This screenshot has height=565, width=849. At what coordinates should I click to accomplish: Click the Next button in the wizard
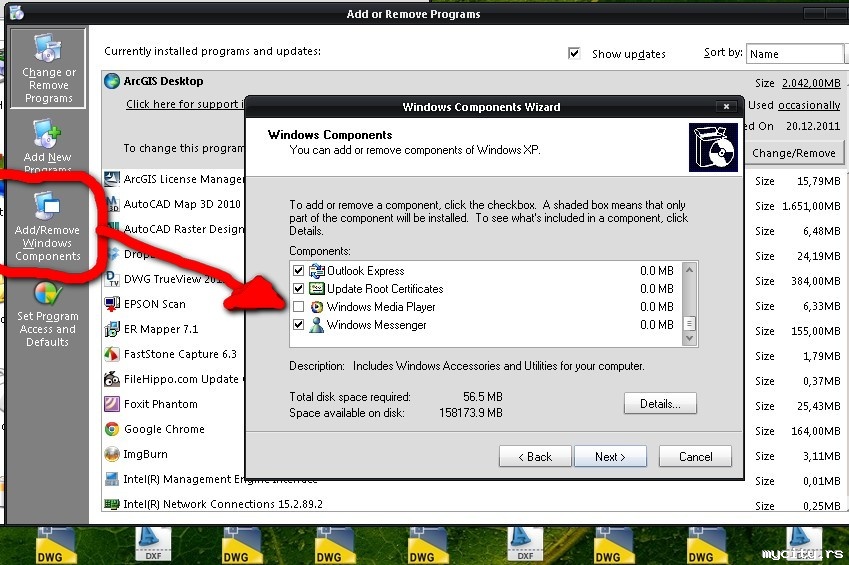(610, 457)
